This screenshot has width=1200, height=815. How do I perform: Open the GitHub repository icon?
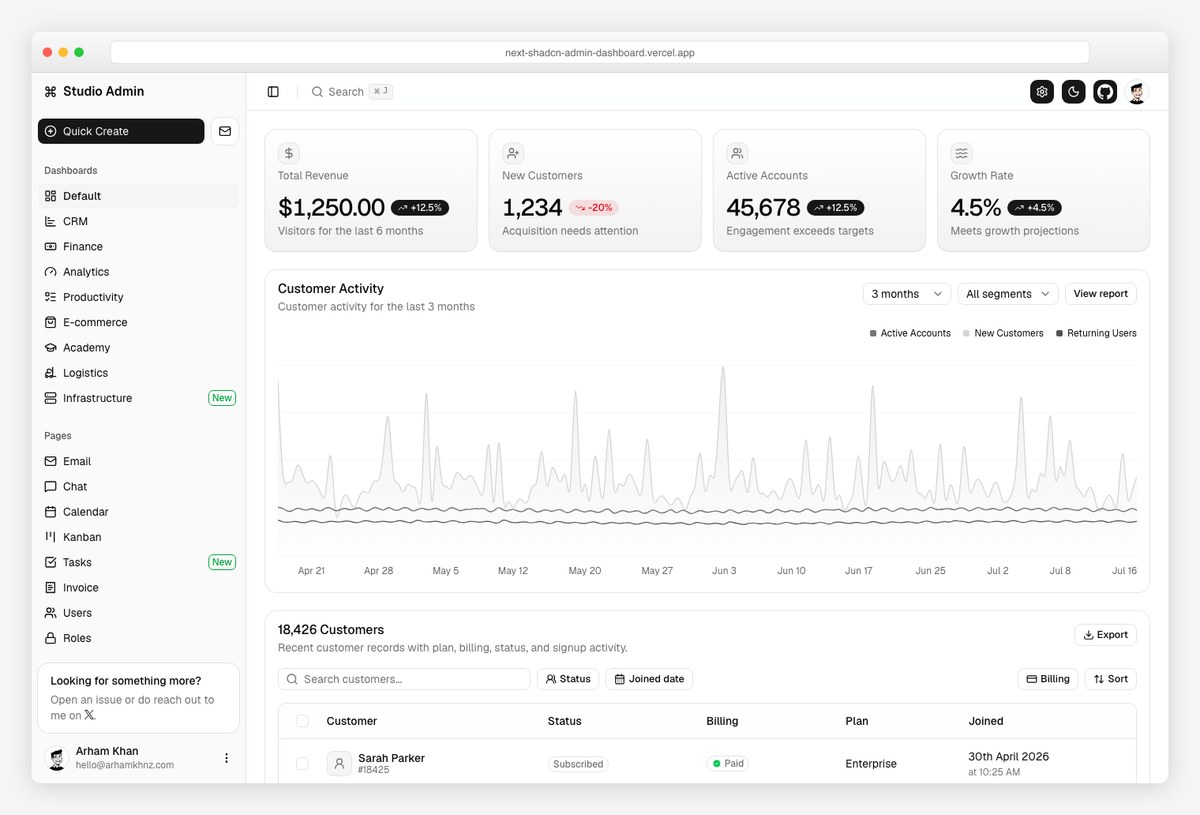[x=1105, y=92]
